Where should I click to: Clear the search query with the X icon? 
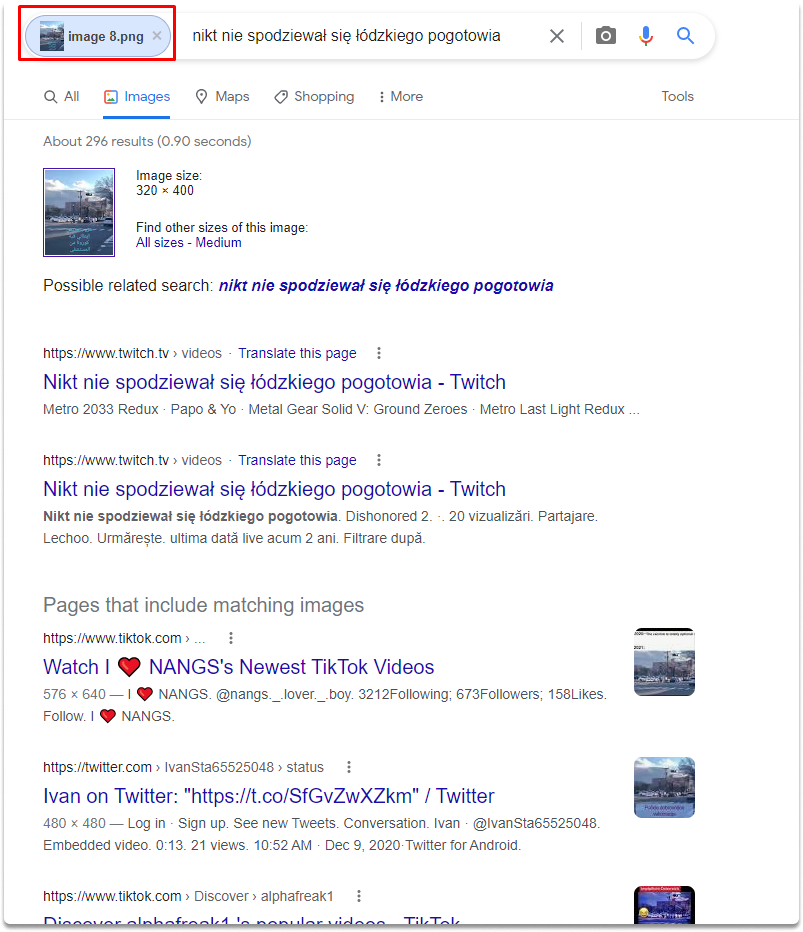[x=557, y=36]
